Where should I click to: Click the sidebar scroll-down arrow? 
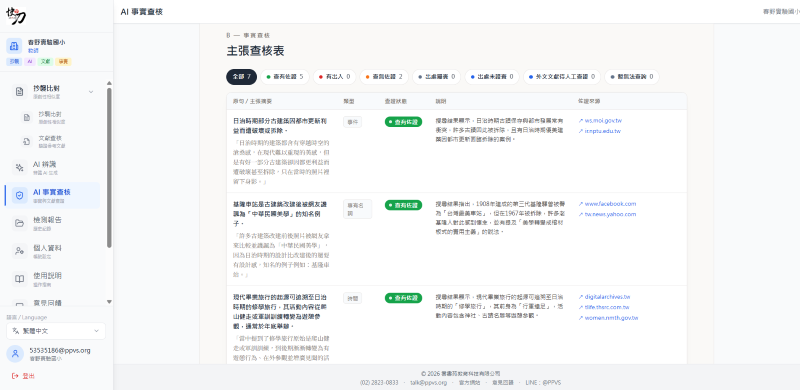click(x=109, y=302)
